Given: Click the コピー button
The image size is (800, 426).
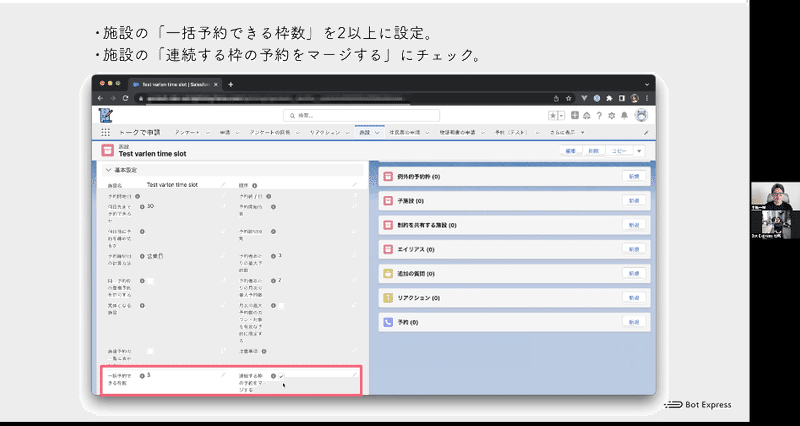Looking at the screenshot, I should point(619,151).
